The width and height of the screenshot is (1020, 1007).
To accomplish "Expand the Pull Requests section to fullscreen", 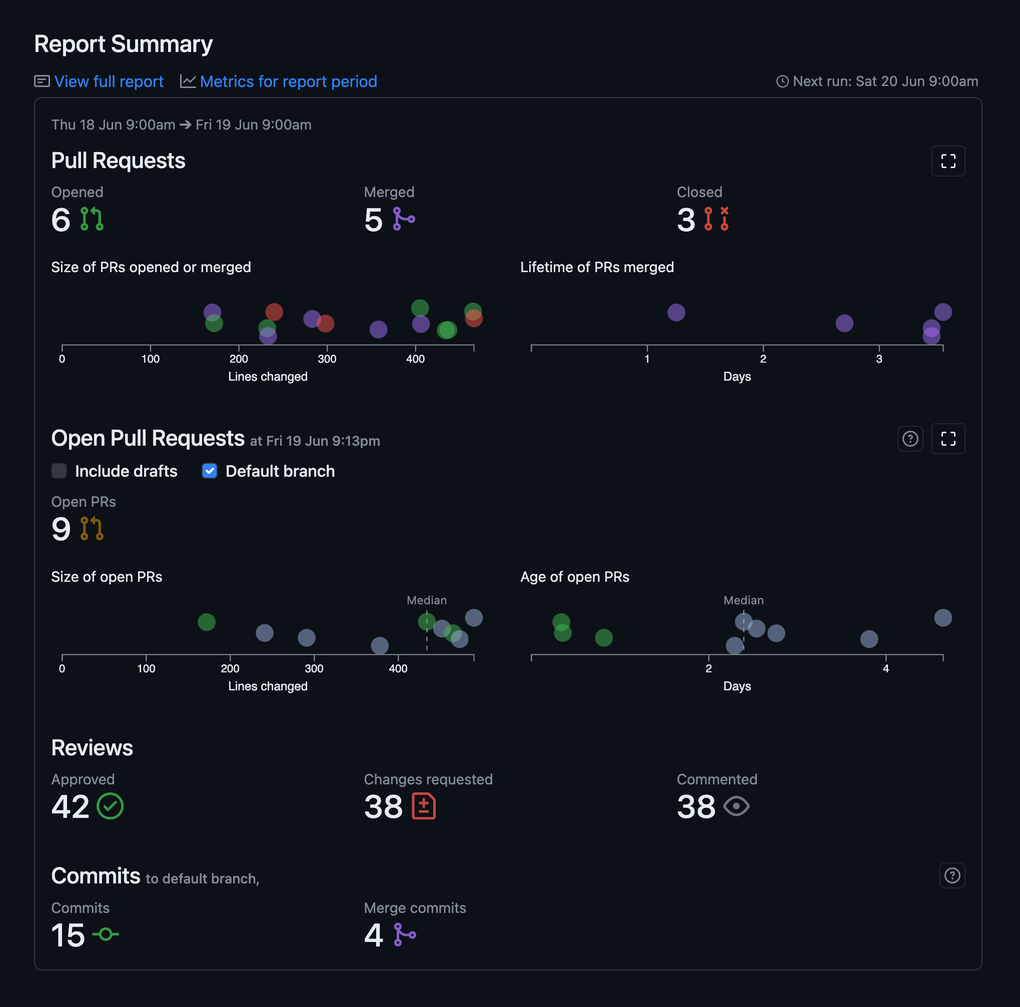I will 948,161.
